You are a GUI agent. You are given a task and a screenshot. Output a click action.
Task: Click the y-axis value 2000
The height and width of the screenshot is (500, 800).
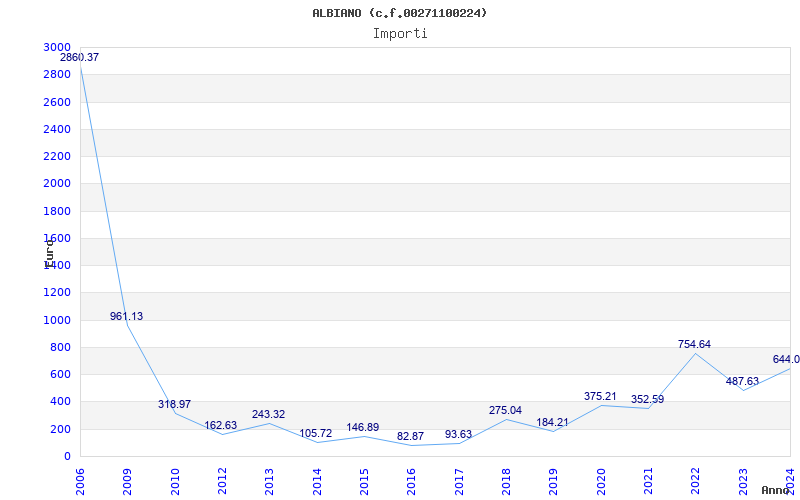click(57, 184)
